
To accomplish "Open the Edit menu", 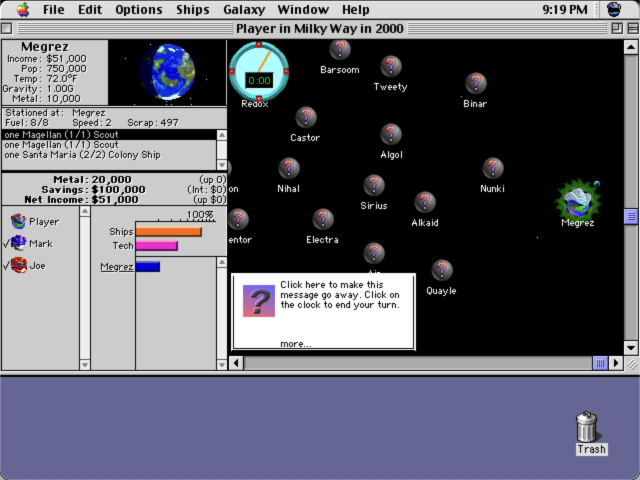I will tap(90, 9).
